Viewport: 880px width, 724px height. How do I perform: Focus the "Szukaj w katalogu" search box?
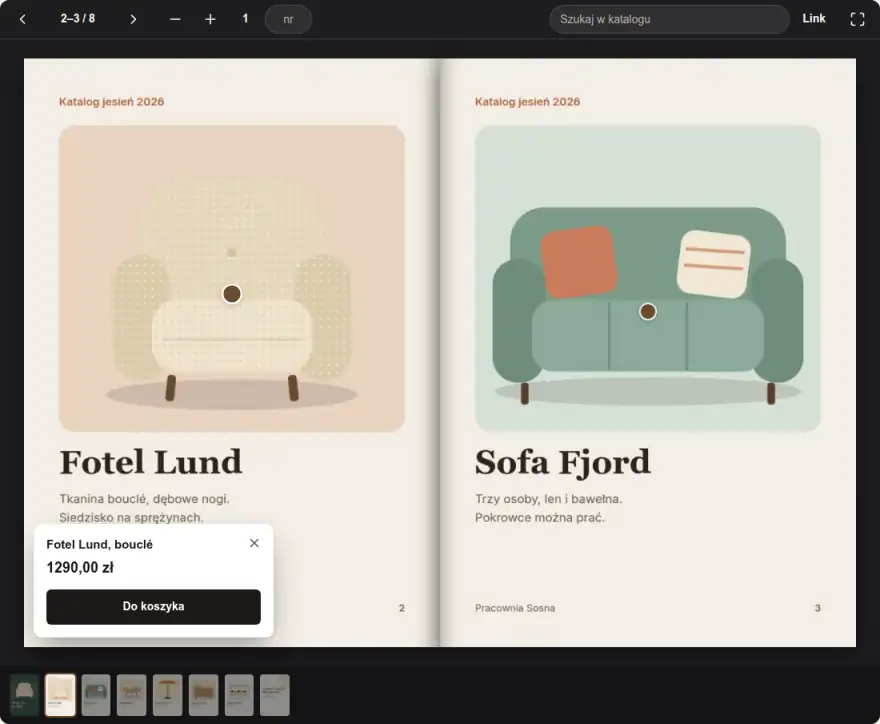click(x=669, y=19)
